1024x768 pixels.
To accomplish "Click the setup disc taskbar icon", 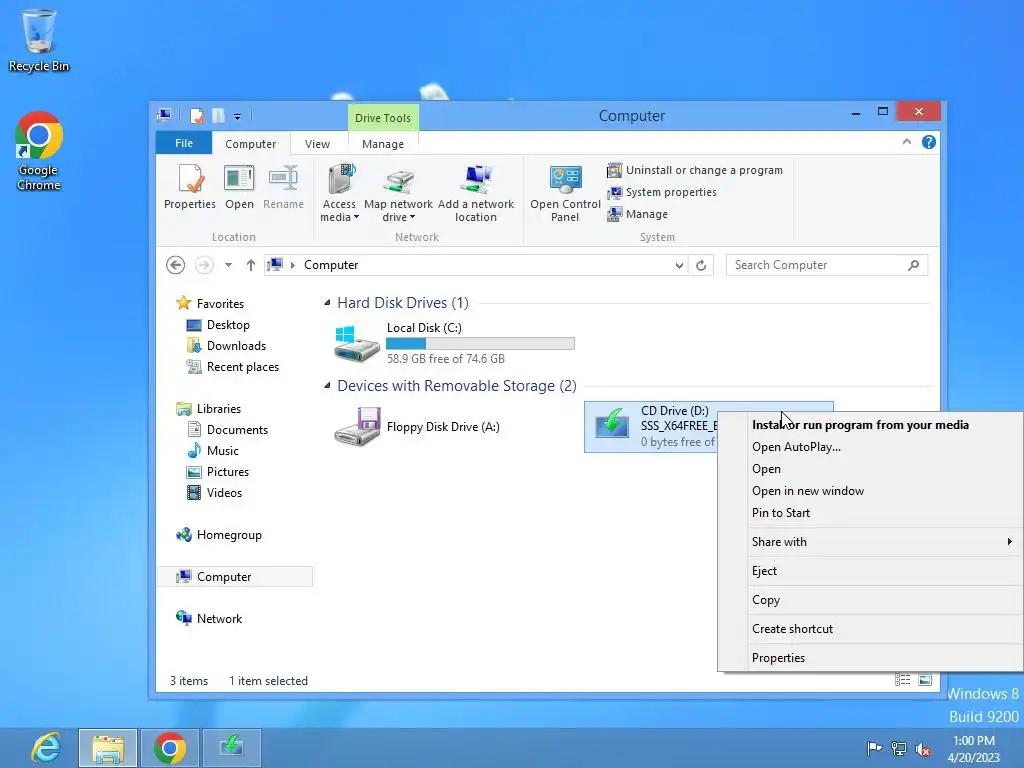I will point(231,748).
